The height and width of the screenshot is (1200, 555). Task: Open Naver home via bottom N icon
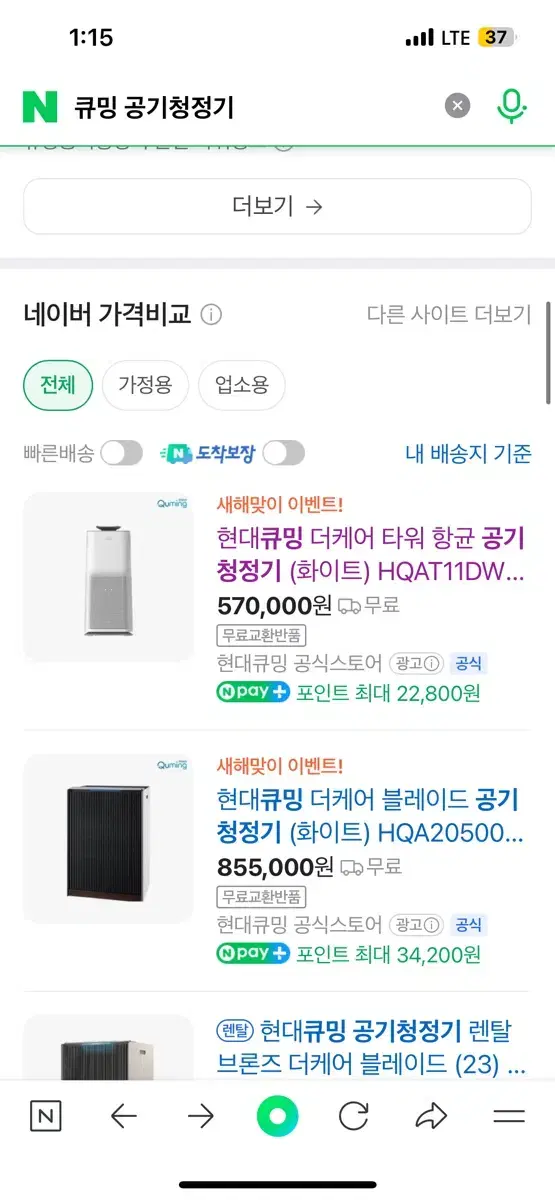coord(45,1116)
